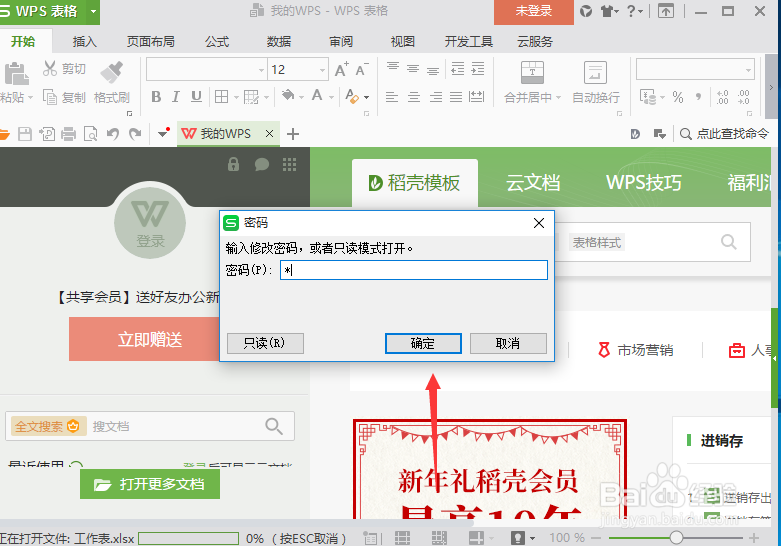
Task: Open the font size 12 dropdown
Action: 322,70
